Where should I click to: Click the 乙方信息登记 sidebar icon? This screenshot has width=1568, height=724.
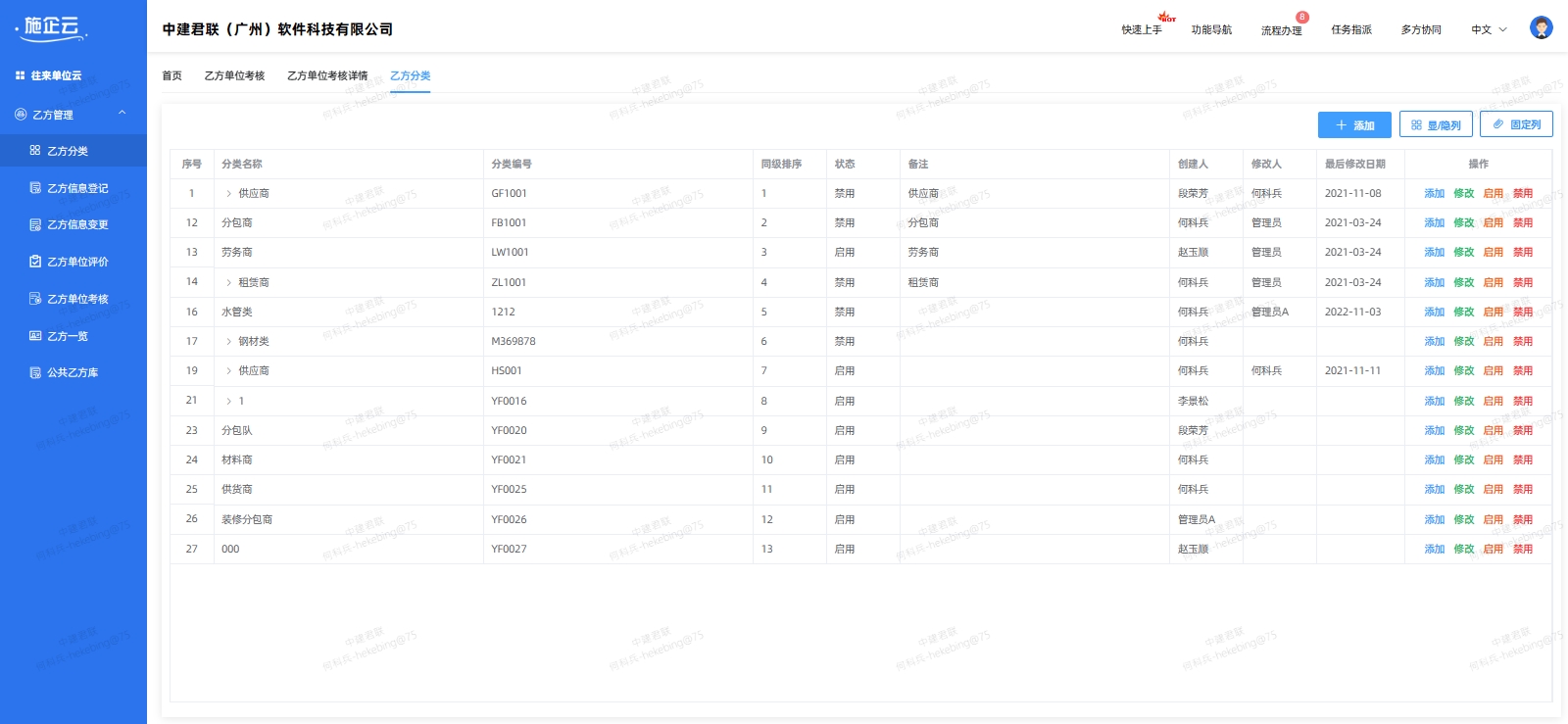pos(35,188)
